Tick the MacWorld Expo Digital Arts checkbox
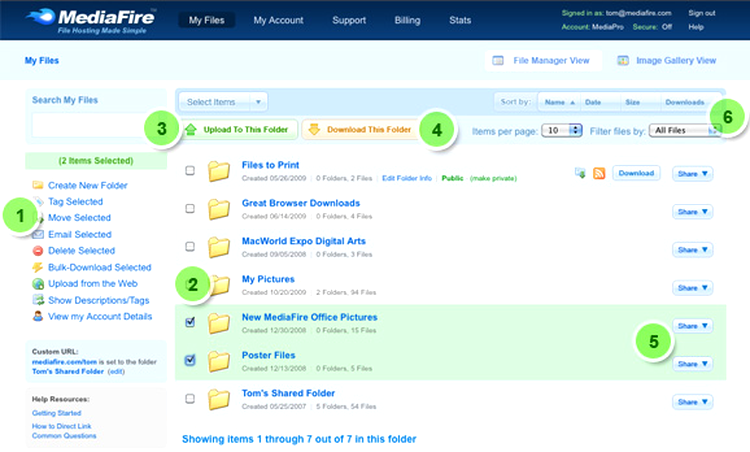The height and width of the screenshot is (452, 750). [190, 246]
